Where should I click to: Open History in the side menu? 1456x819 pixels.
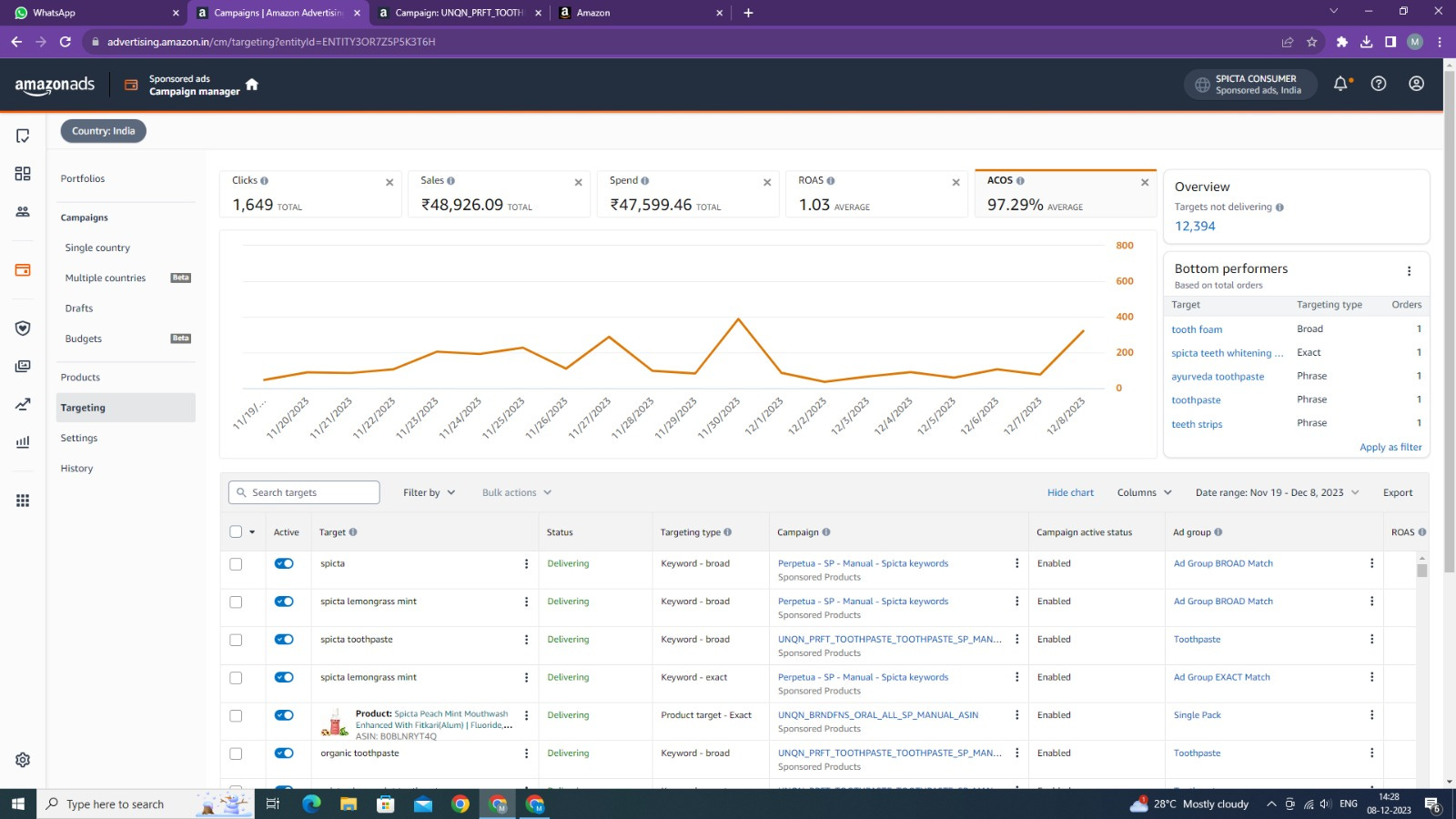(x=76, y=469)
